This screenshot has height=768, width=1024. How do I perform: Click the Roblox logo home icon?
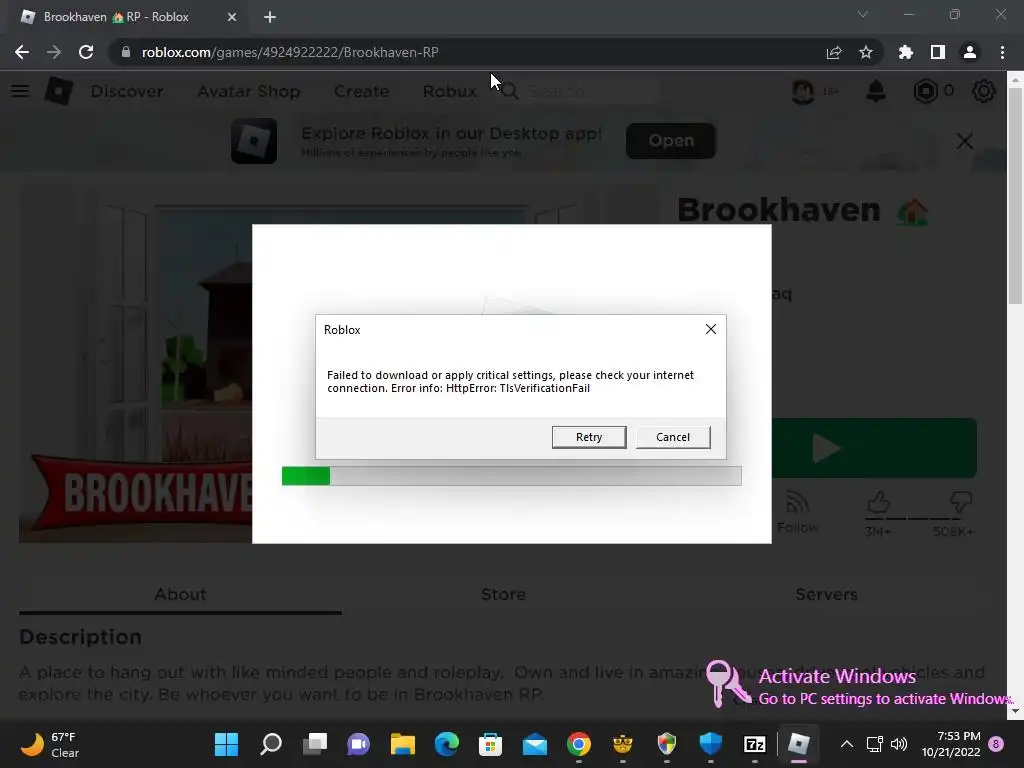tap(58, 91)
